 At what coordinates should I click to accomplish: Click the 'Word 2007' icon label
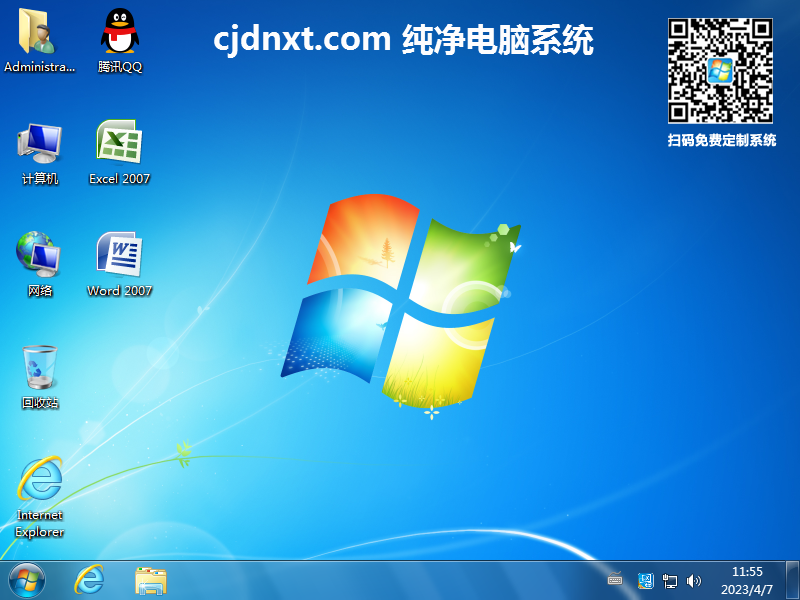point(119,291)
